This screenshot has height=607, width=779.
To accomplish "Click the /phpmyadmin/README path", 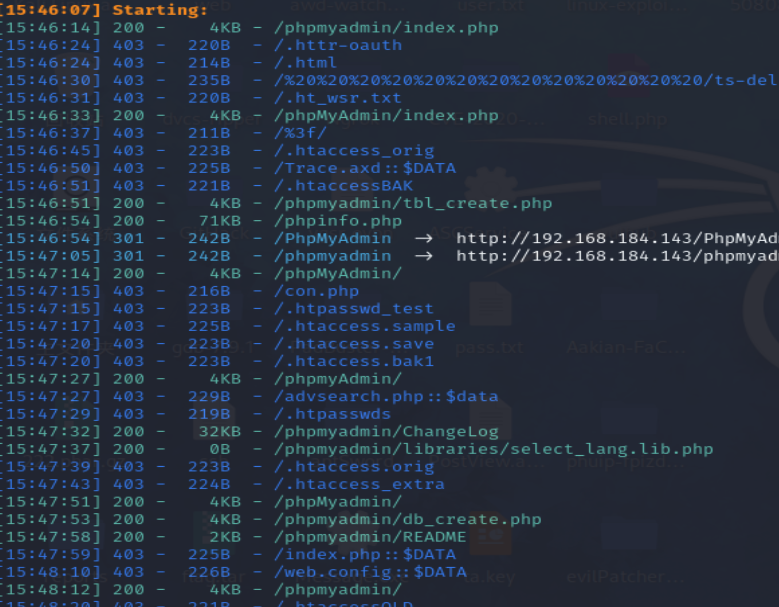I will pos(370,537).
